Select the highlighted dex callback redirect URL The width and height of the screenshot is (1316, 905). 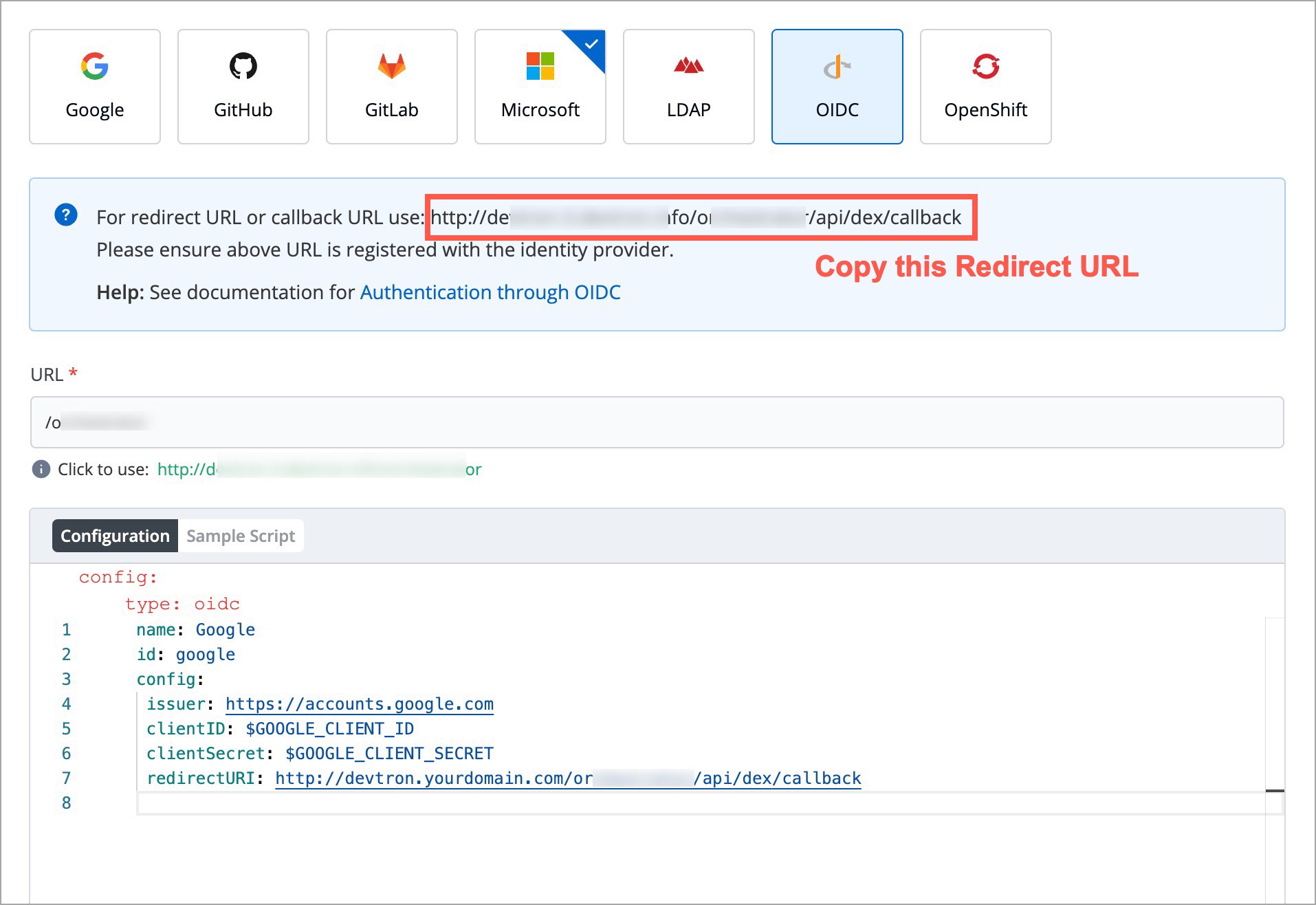click(x=701, y=217)
